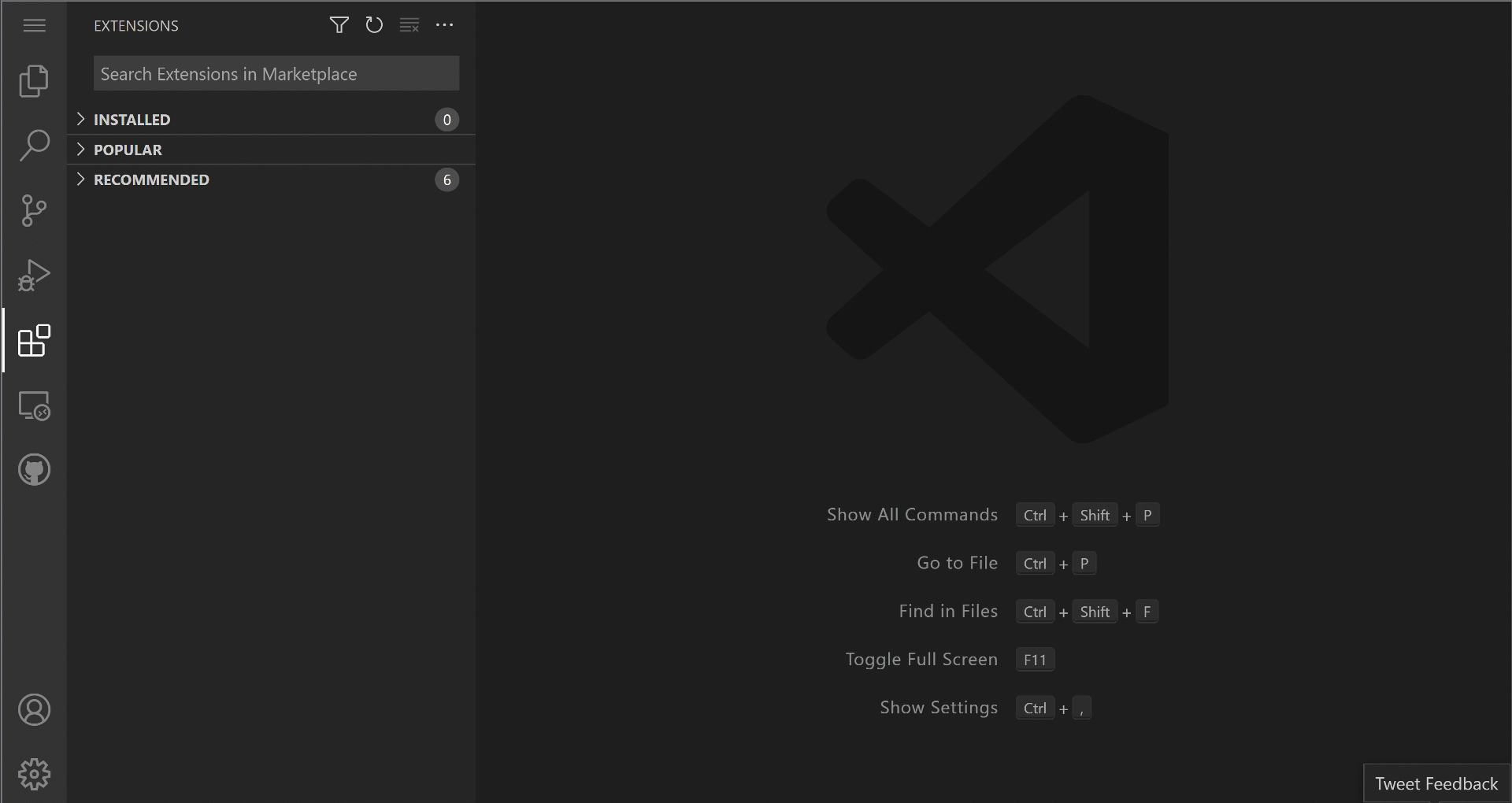1512x803 pixels.
Task: Open the More Actions menu in Extensions
Action: coord(445,24)
